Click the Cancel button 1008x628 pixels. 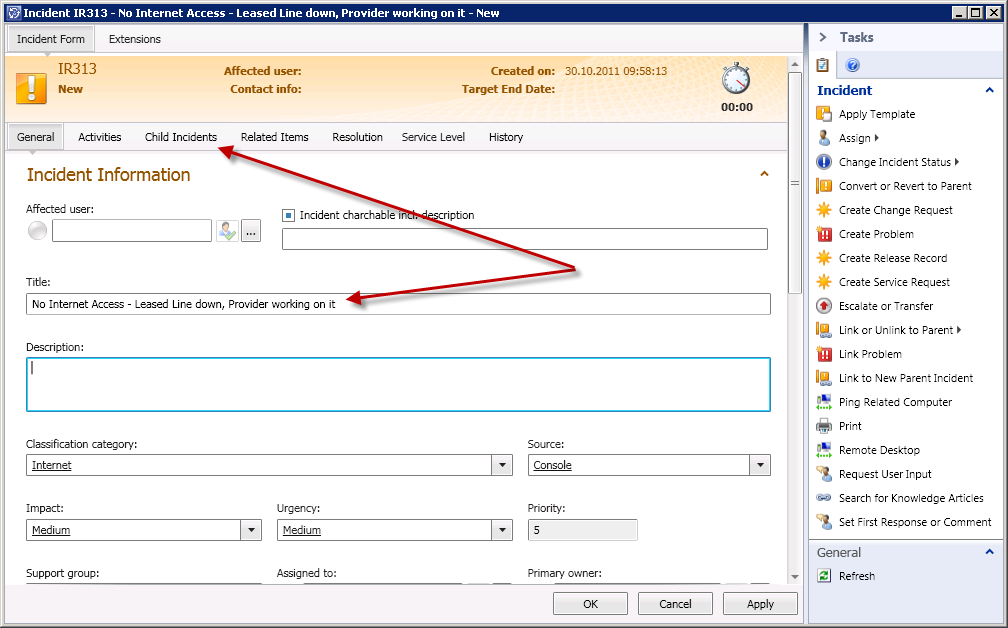(675, 604)
